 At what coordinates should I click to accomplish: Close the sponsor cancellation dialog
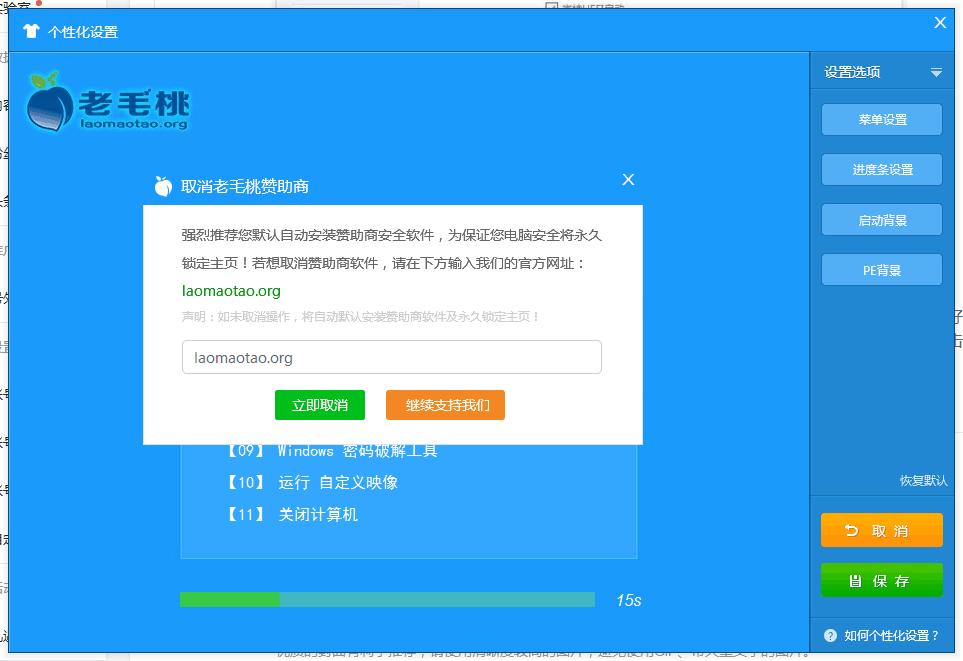coord(628,180)
